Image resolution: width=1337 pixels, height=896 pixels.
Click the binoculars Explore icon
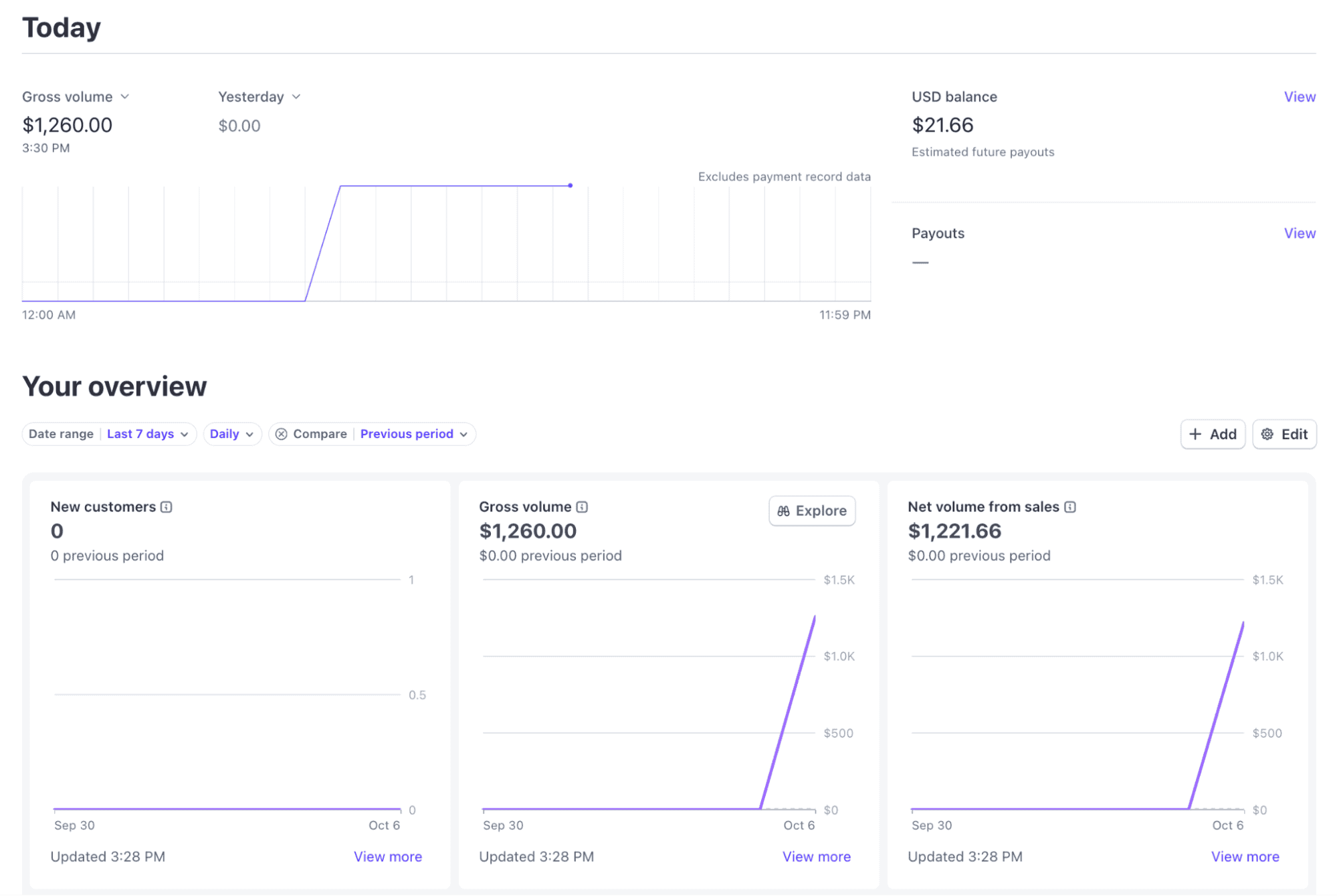(783, 511)
